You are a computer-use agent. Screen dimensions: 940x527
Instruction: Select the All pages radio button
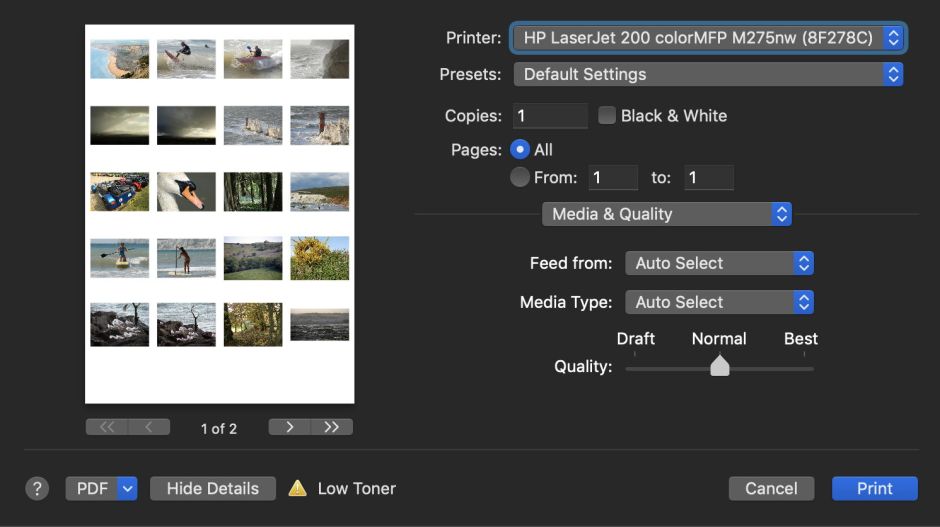point(520,149)
